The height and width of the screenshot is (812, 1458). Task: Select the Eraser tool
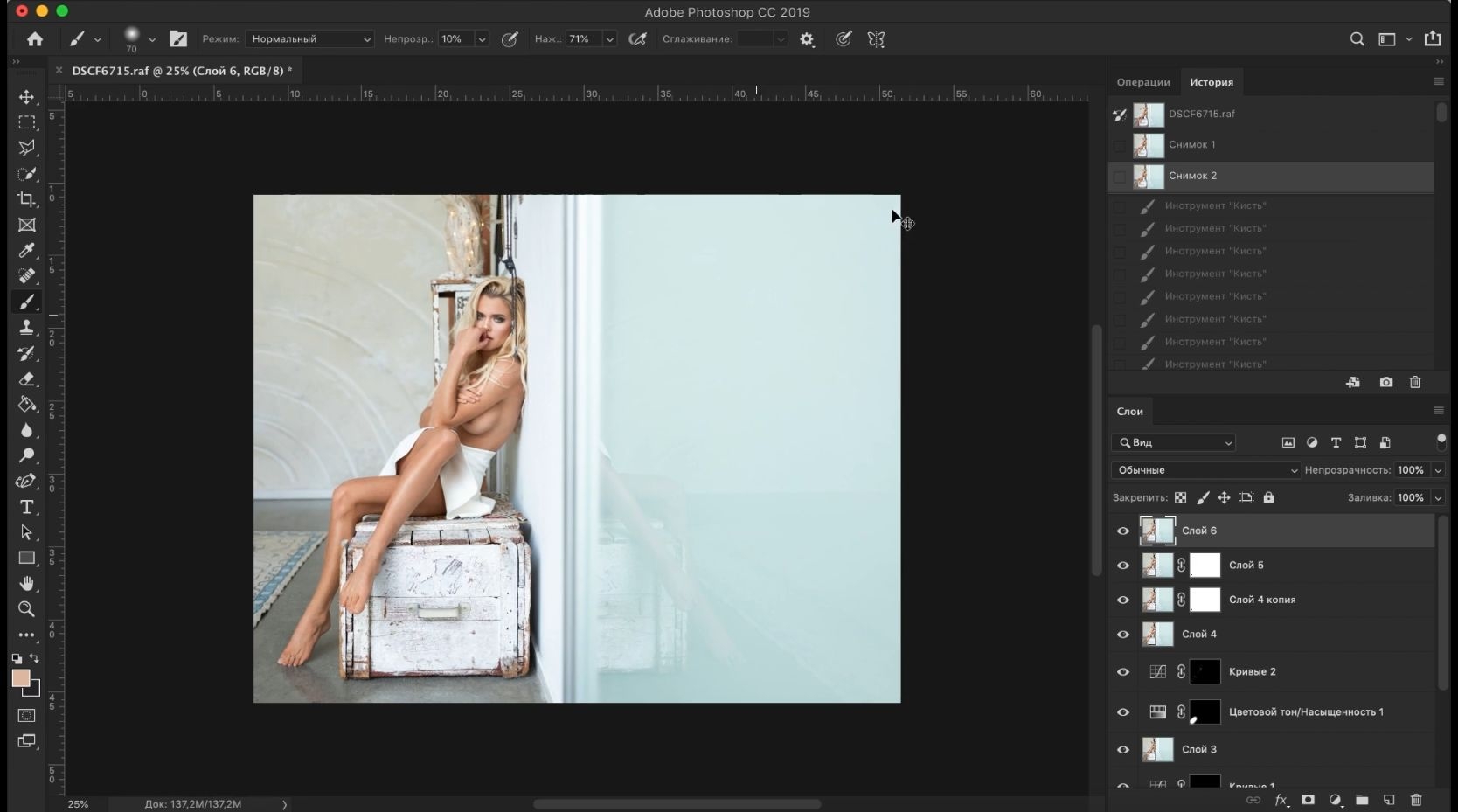pyautogui.click(x=26, y=378)
